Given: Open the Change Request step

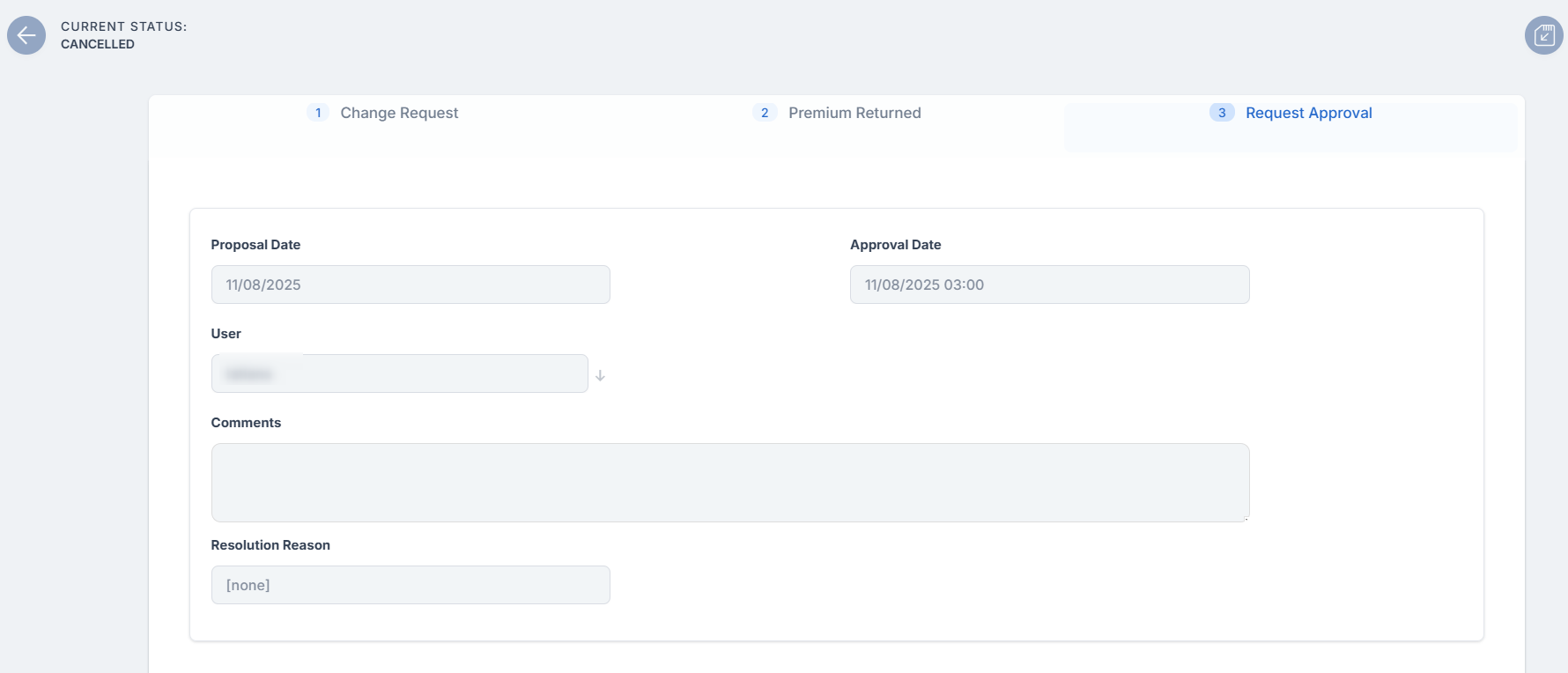Looking at the screenshot, I should [399, 113].
